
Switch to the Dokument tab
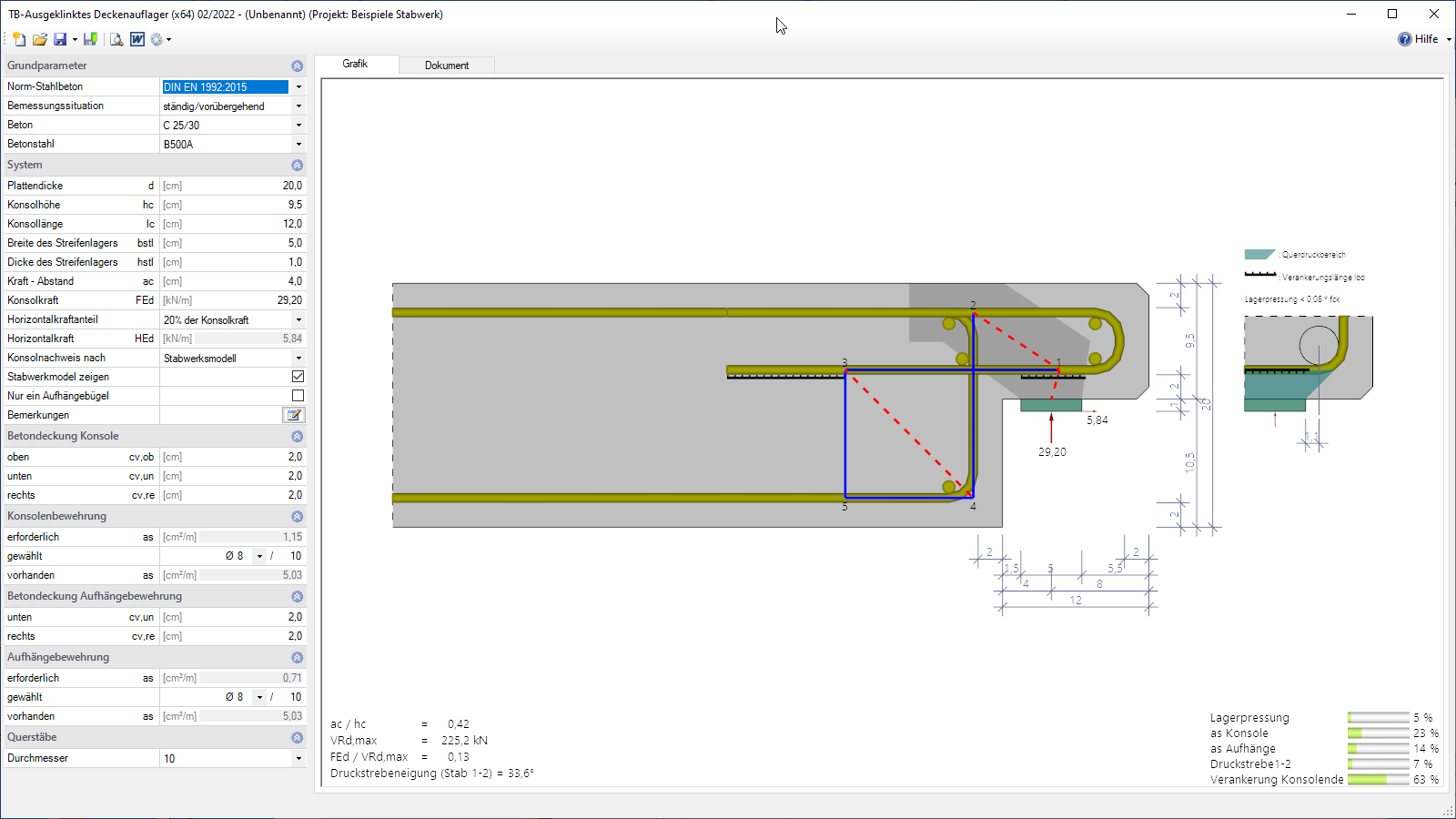click(447, 66)
